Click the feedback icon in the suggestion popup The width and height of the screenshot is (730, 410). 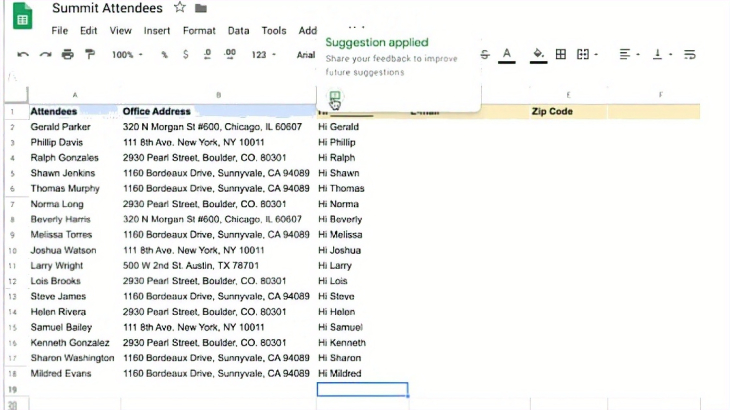335,96
